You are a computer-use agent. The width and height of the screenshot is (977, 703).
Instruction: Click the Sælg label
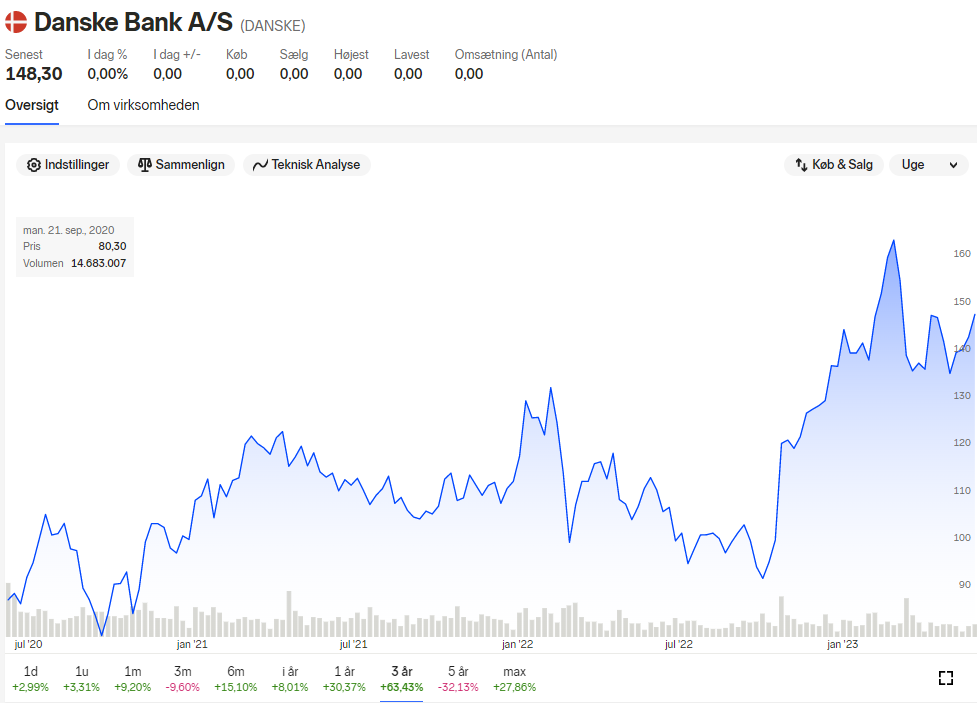tap(293, 54)
